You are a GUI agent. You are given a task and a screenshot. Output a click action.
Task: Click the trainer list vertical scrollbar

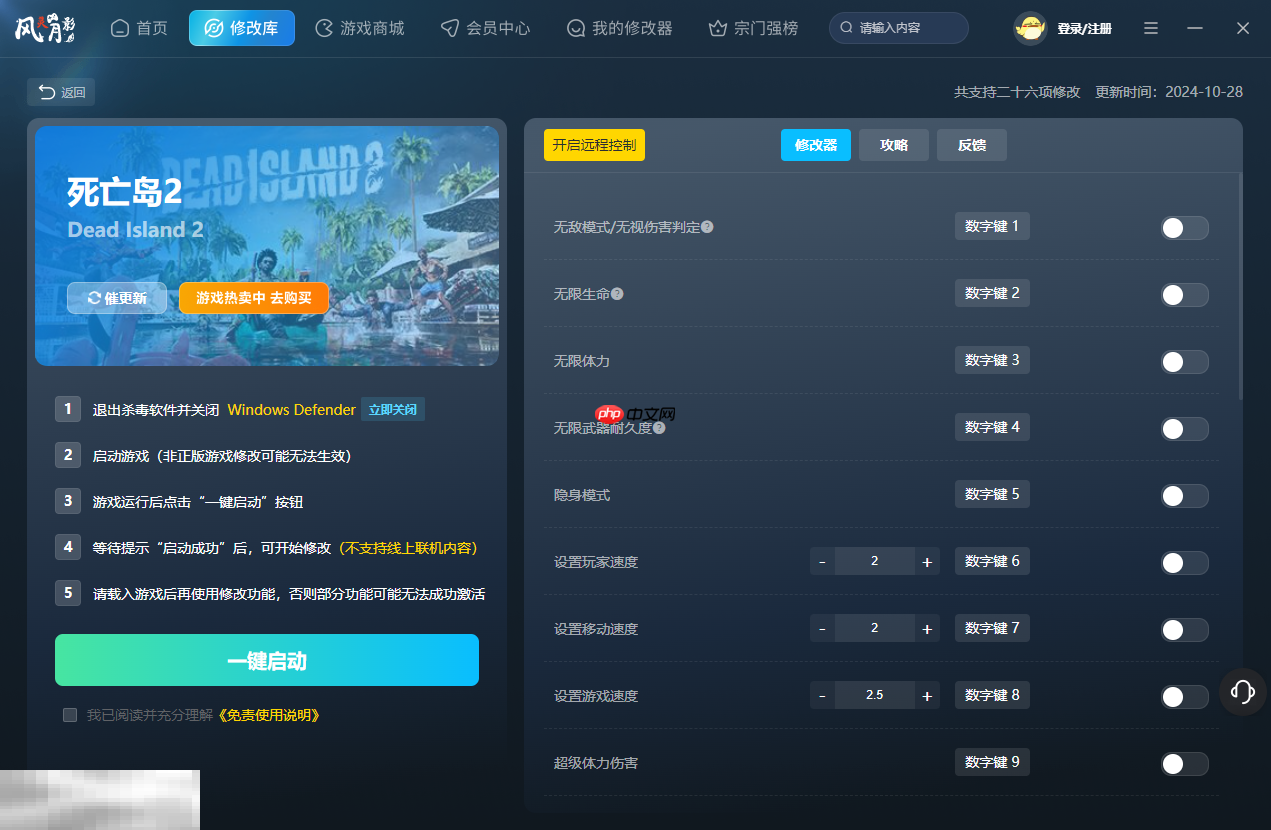tap(1240, 286)
